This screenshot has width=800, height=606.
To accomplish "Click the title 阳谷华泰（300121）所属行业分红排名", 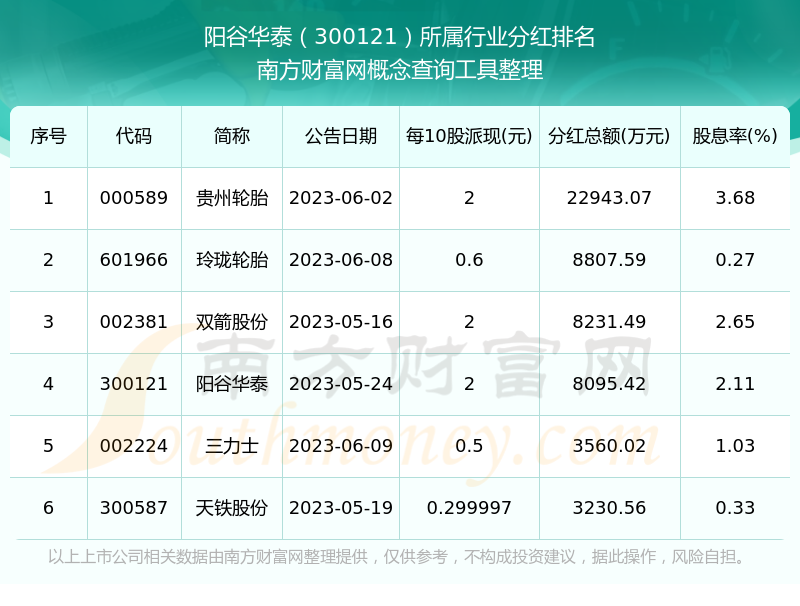I will 399,37.
